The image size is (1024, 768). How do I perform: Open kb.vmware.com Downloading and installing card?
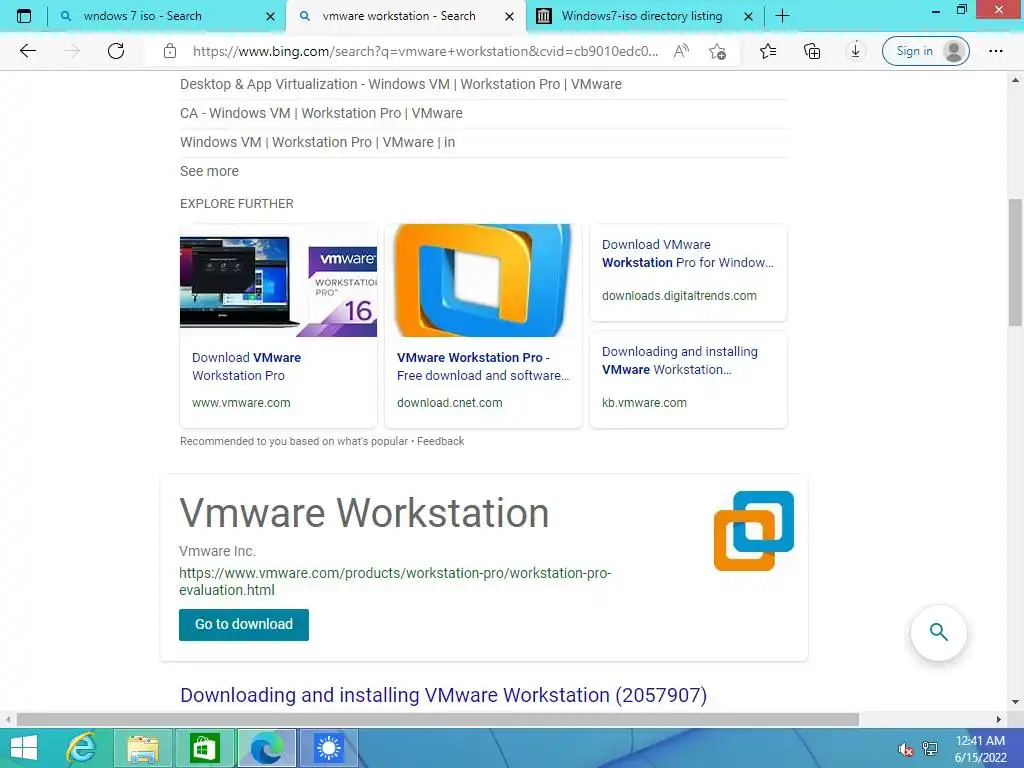click(688, 379)
